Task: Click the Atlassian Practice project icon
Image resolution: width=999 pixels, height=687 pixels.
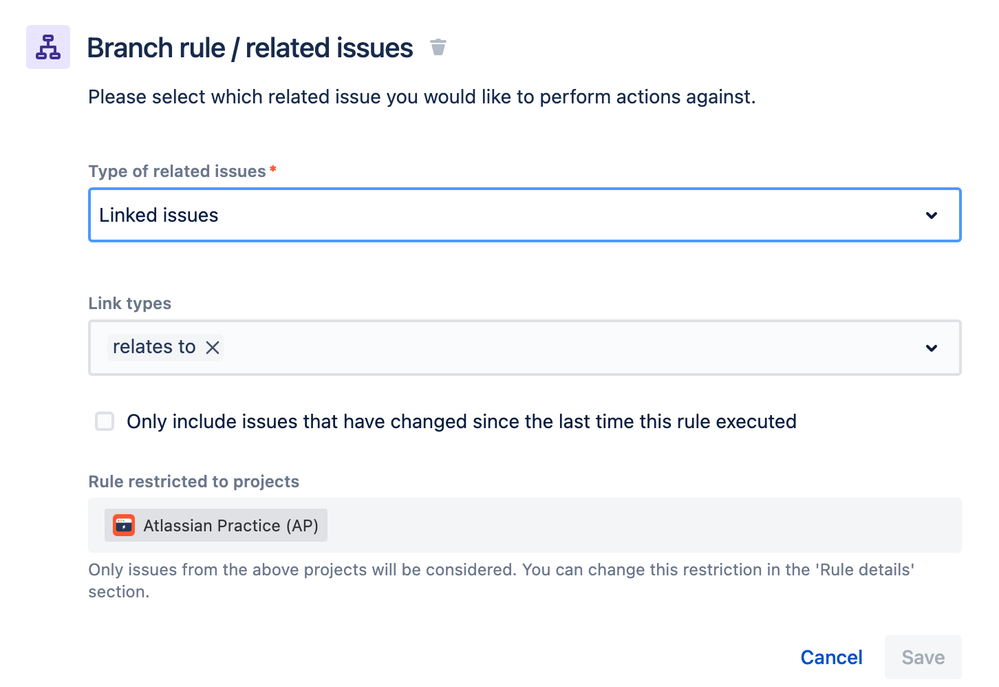Action: [x=124, y=525]
